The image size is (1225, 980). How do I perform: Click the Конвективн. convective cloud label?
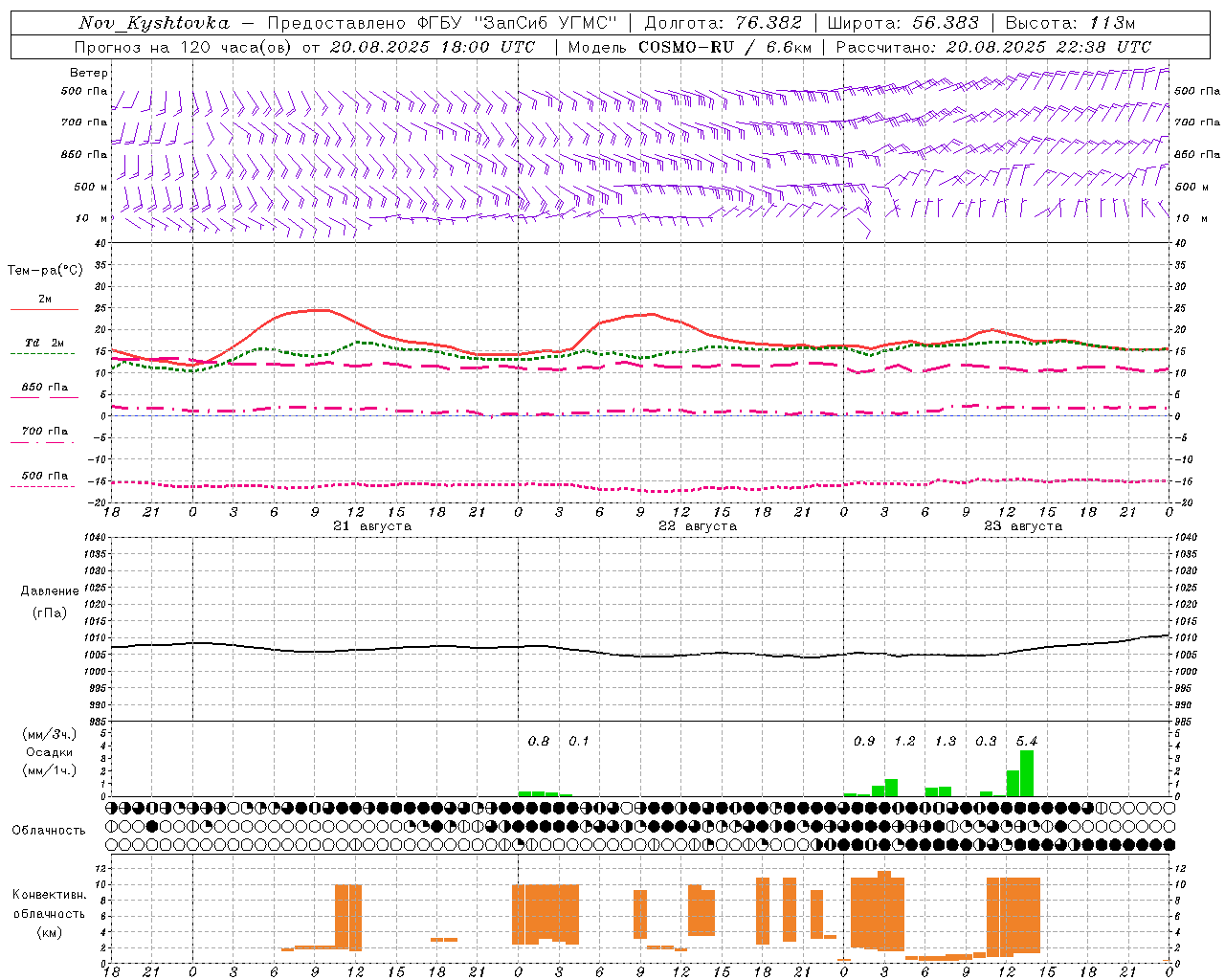click(49, 895)
